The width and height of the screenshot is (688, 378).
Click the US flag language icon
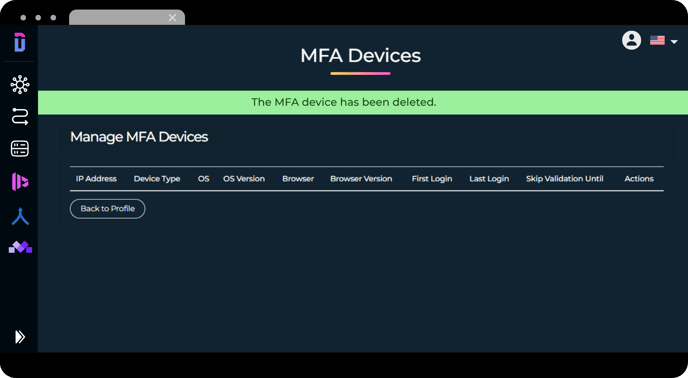coord(657,40)
